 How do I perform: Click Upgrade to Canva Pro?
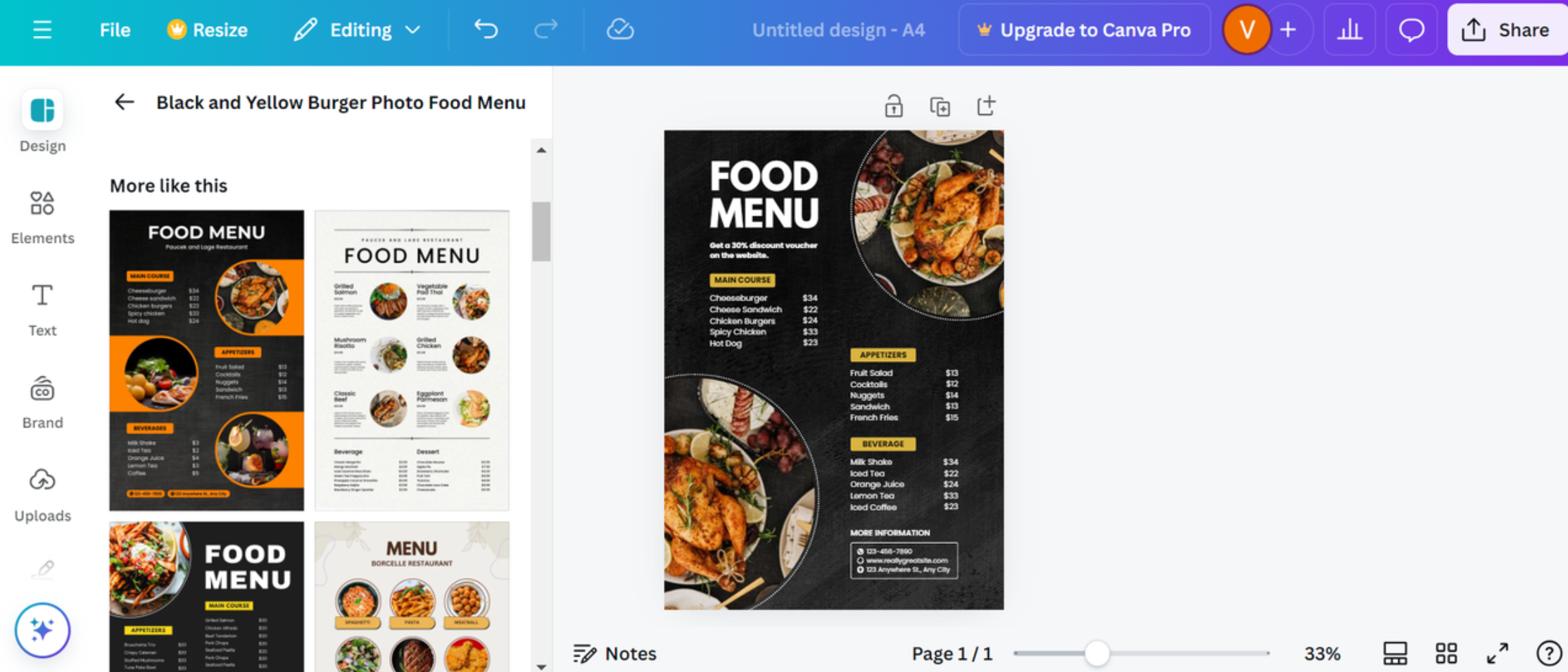coord(1084,30)
